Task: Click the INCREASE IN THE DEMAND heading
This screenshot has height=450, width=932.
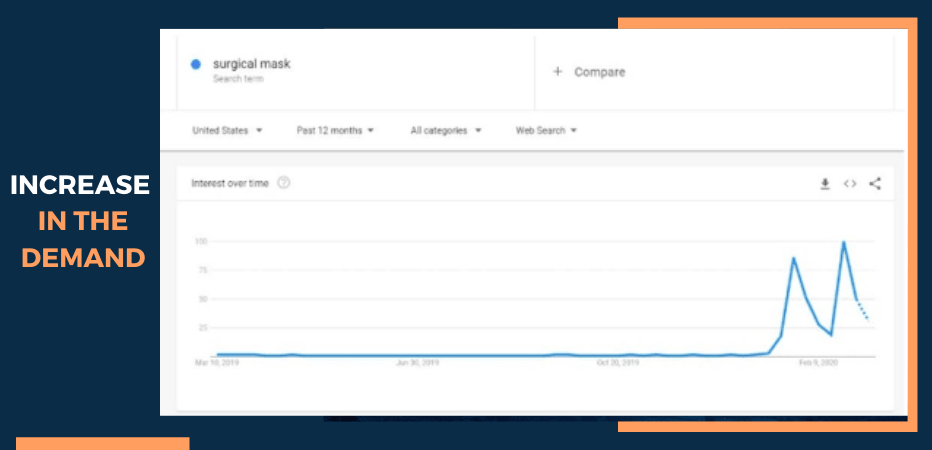Action: [x=80, y=221]
